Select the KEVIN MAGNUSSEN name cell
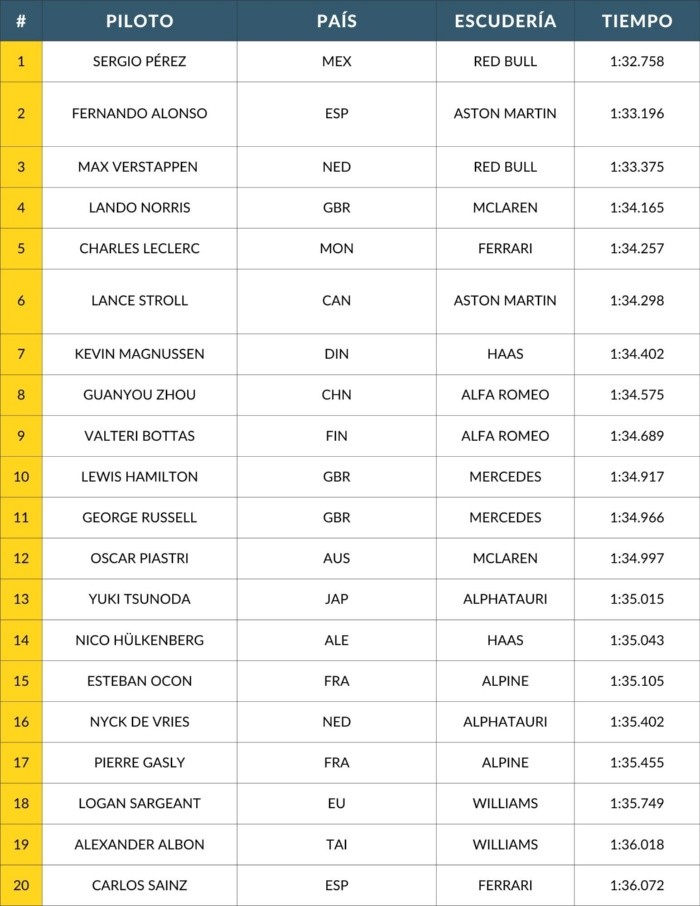The width and height of the screenshot is (700, 906). point(139,354)
